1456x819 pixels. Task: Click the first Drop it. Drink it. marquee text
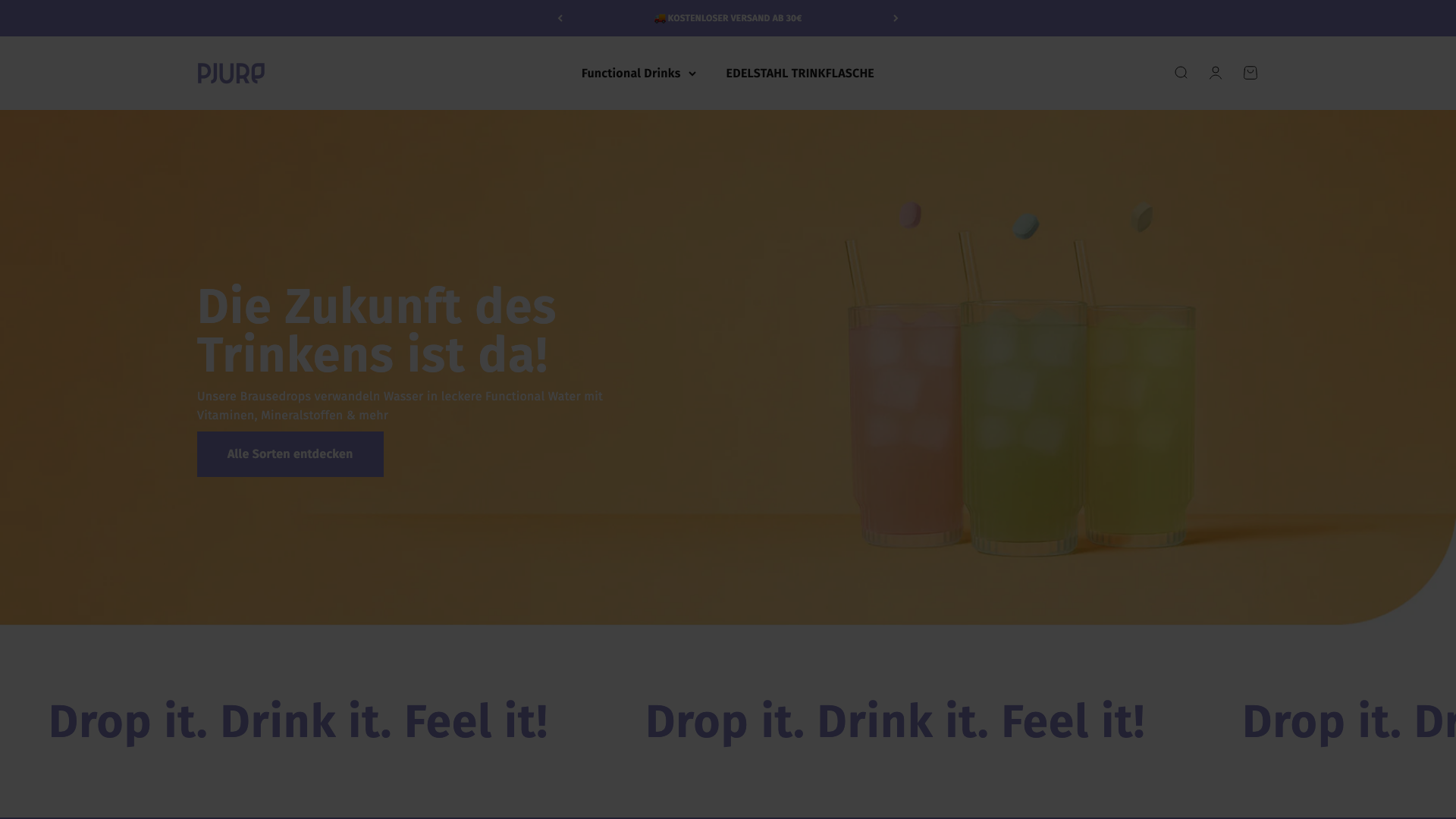tap(298, 721)
